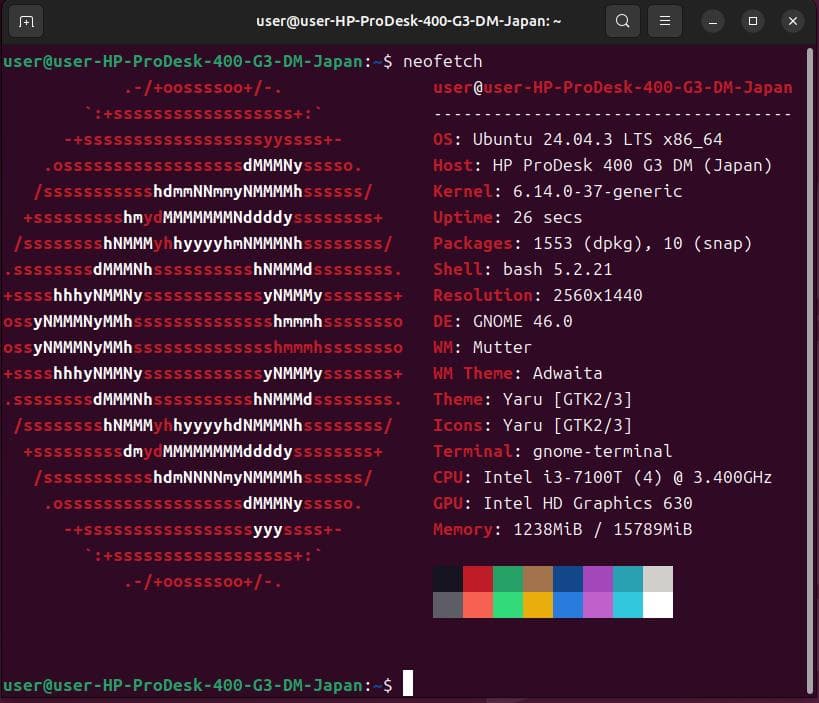Click the Kernel: 6.14.0-37-generic text
The image size is (819, 703).
pyautogui.click(x=560, y=191)
